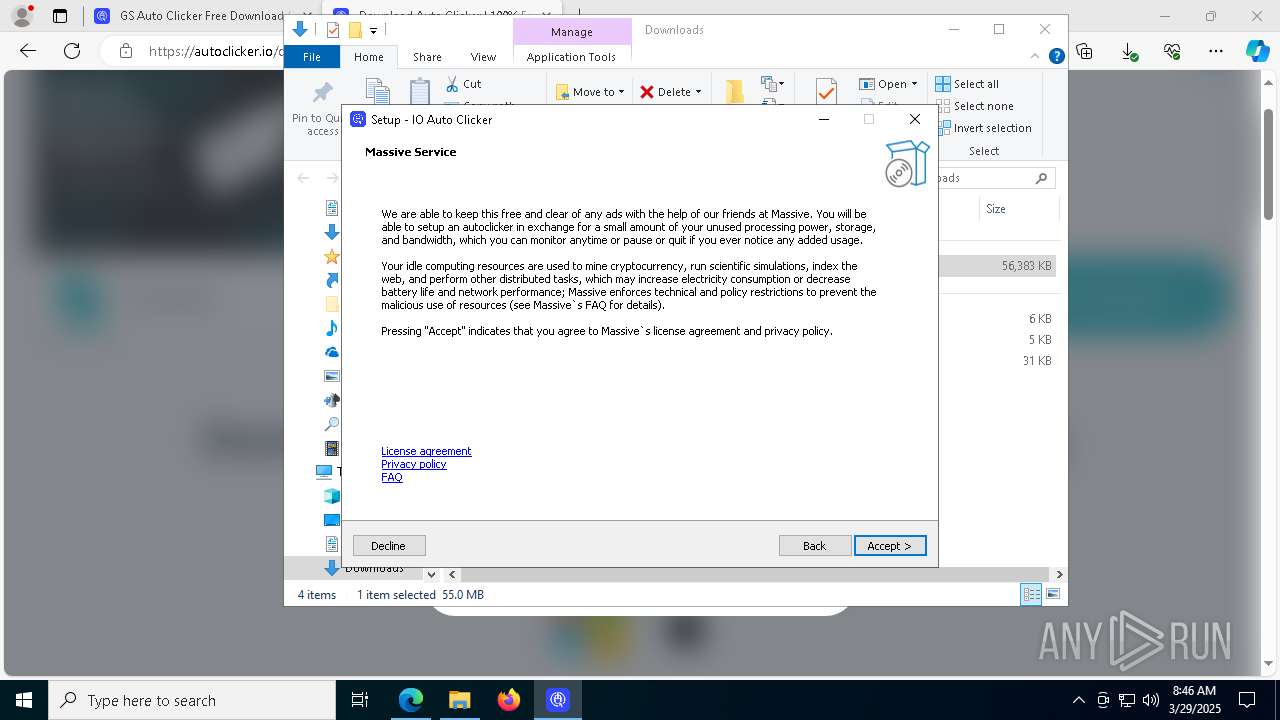The height and width of the screenshot is (720, 1280).
Task: Select the 31 KB file row
Action: 998,360
